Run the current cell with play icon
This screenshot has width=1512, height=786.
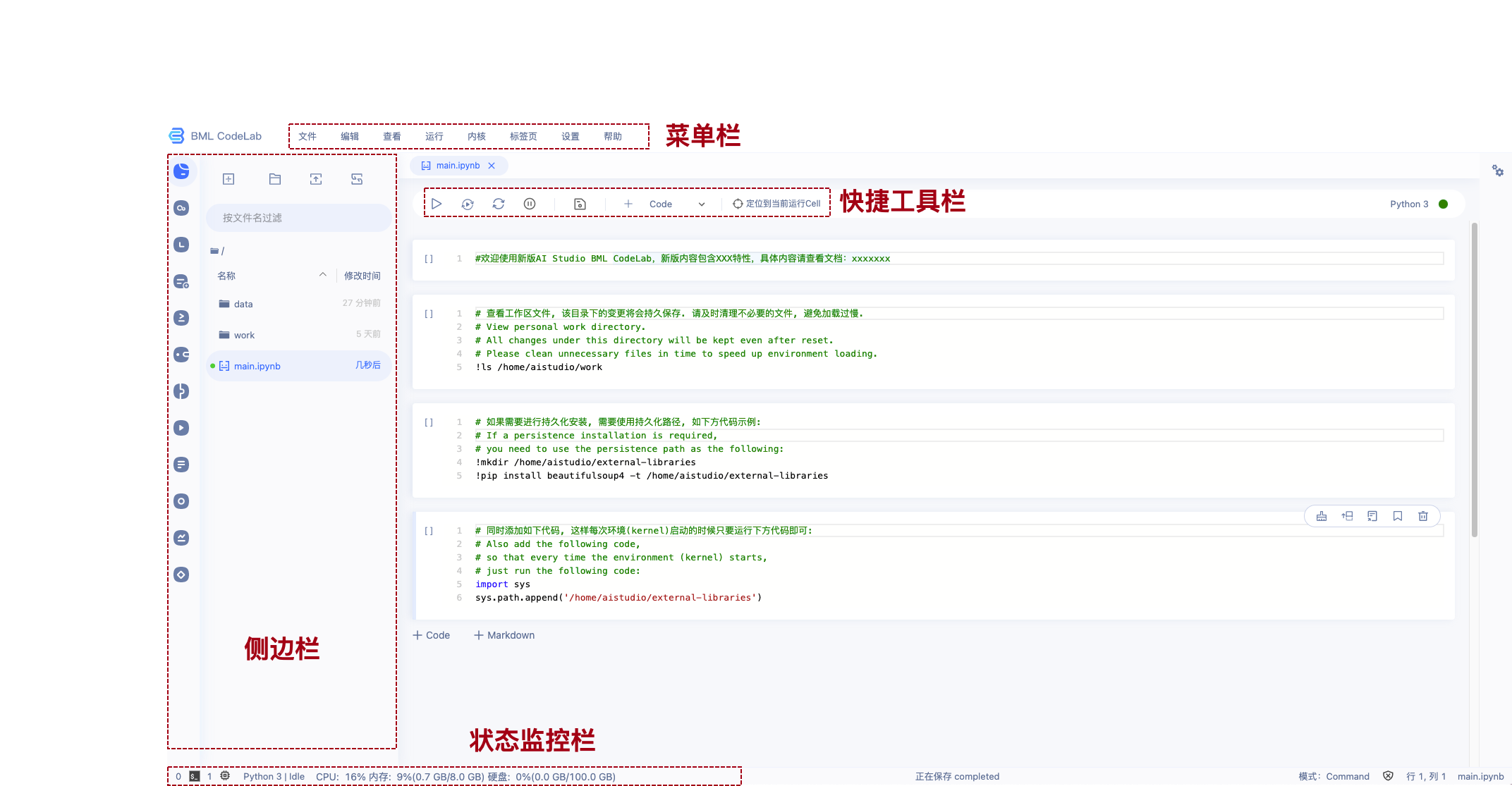point(437,204)
